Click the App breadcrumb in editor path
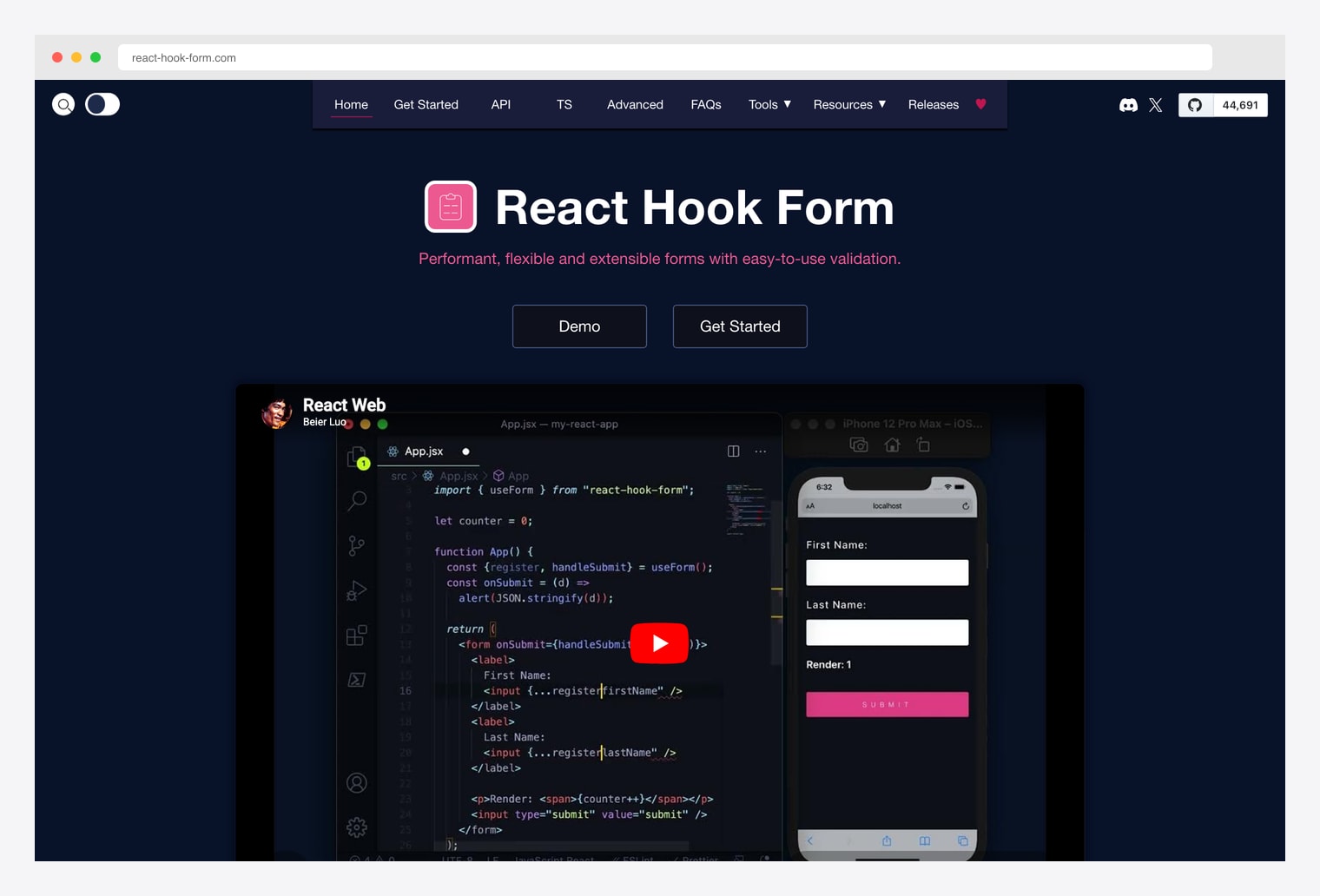 click(511, 476)
